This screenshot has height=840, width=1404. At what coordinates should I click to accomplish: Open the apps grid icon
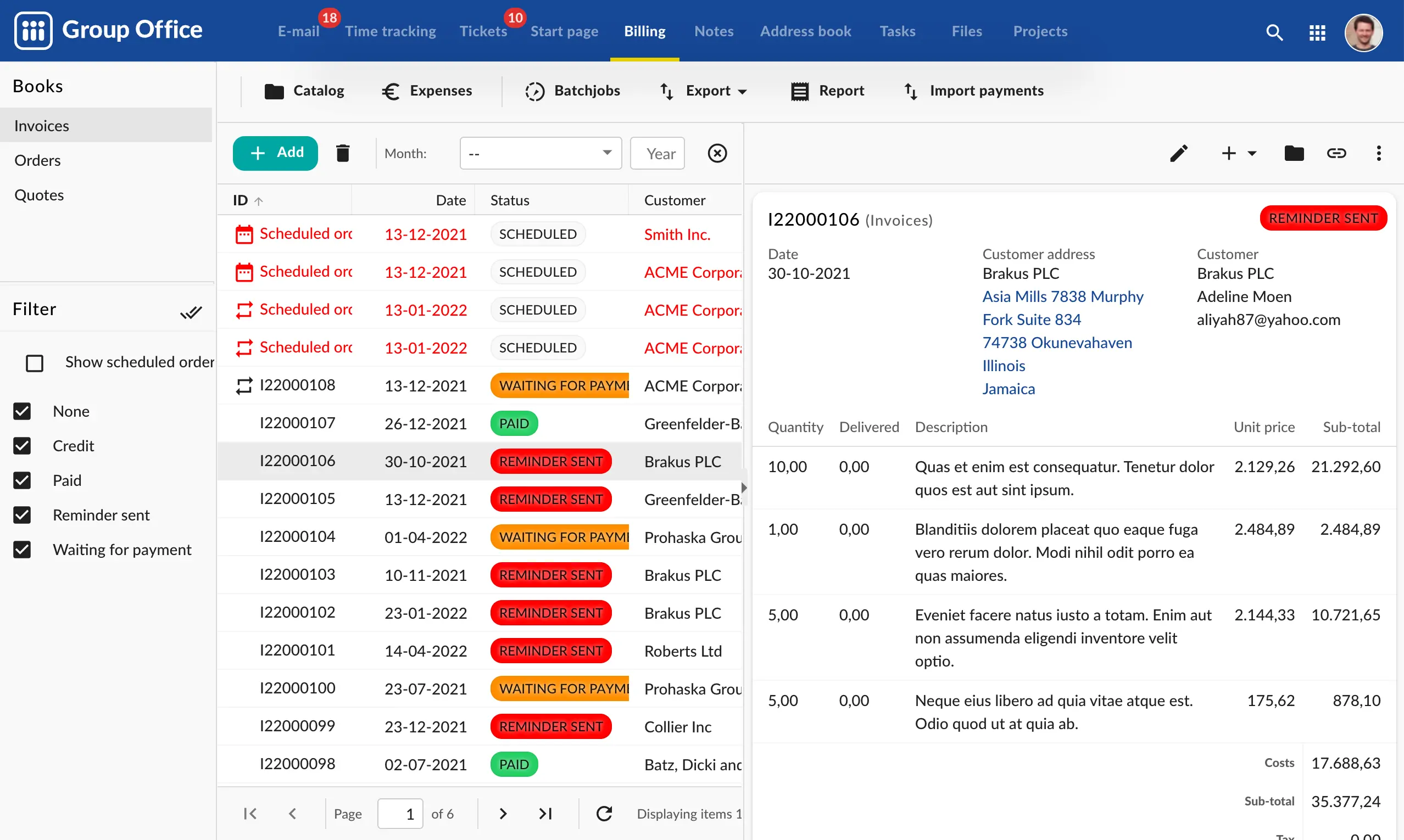click(x=1317, y=32)
